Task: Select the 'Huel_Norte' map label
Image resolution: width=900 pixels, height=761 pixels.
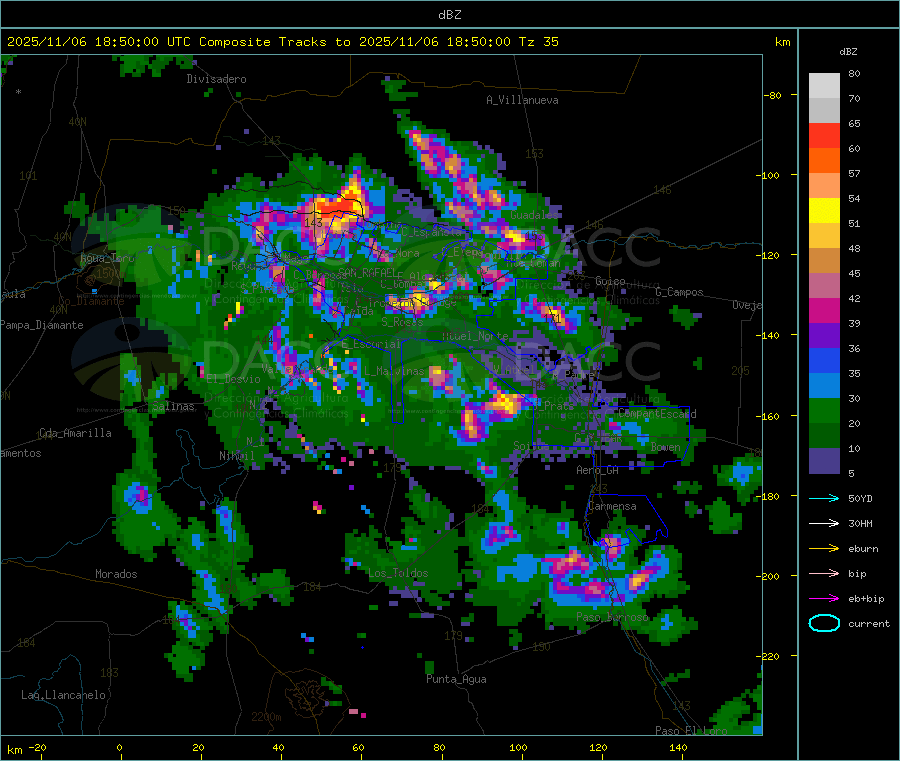Action: [x=475, y=336]
